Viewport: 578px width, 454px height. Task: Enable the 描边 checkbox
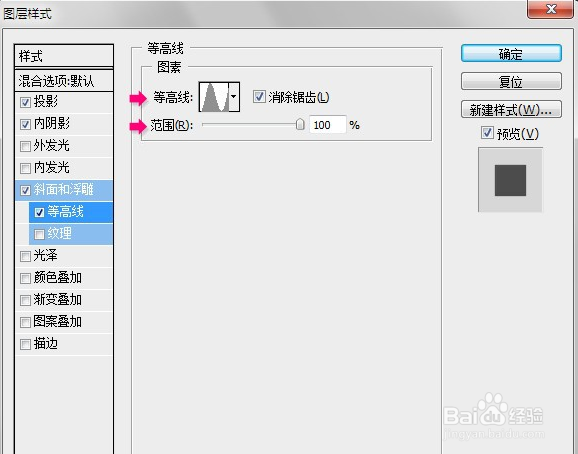click(x=25, y=345)
